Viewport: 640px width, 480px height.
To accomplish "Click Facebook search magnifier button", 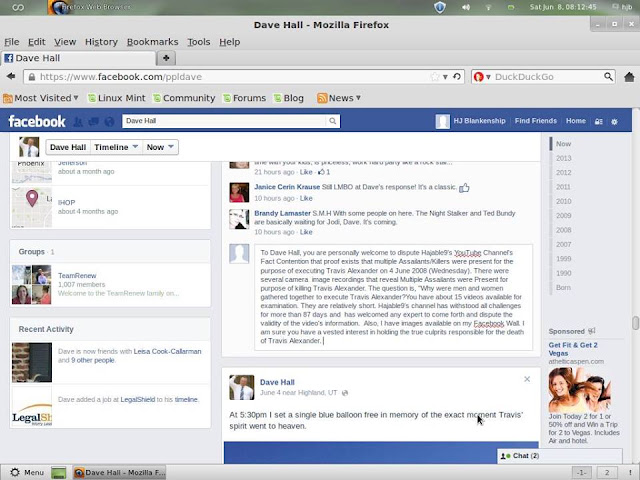I will coord(333,121).
